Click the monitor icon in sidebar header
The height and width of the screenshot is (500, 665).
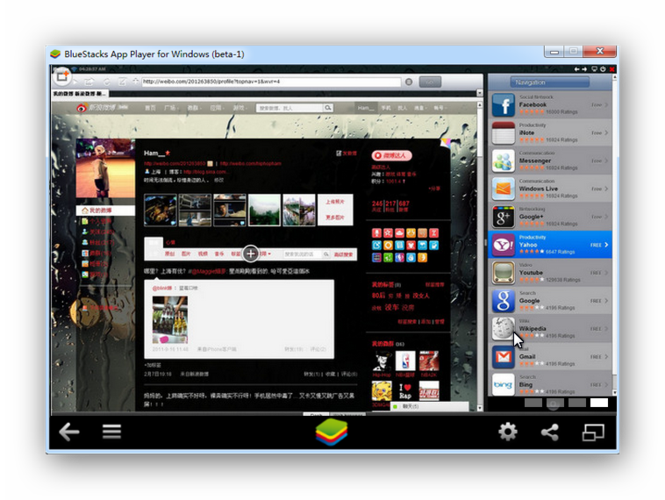pyautogui.click(x=595, y=69)
